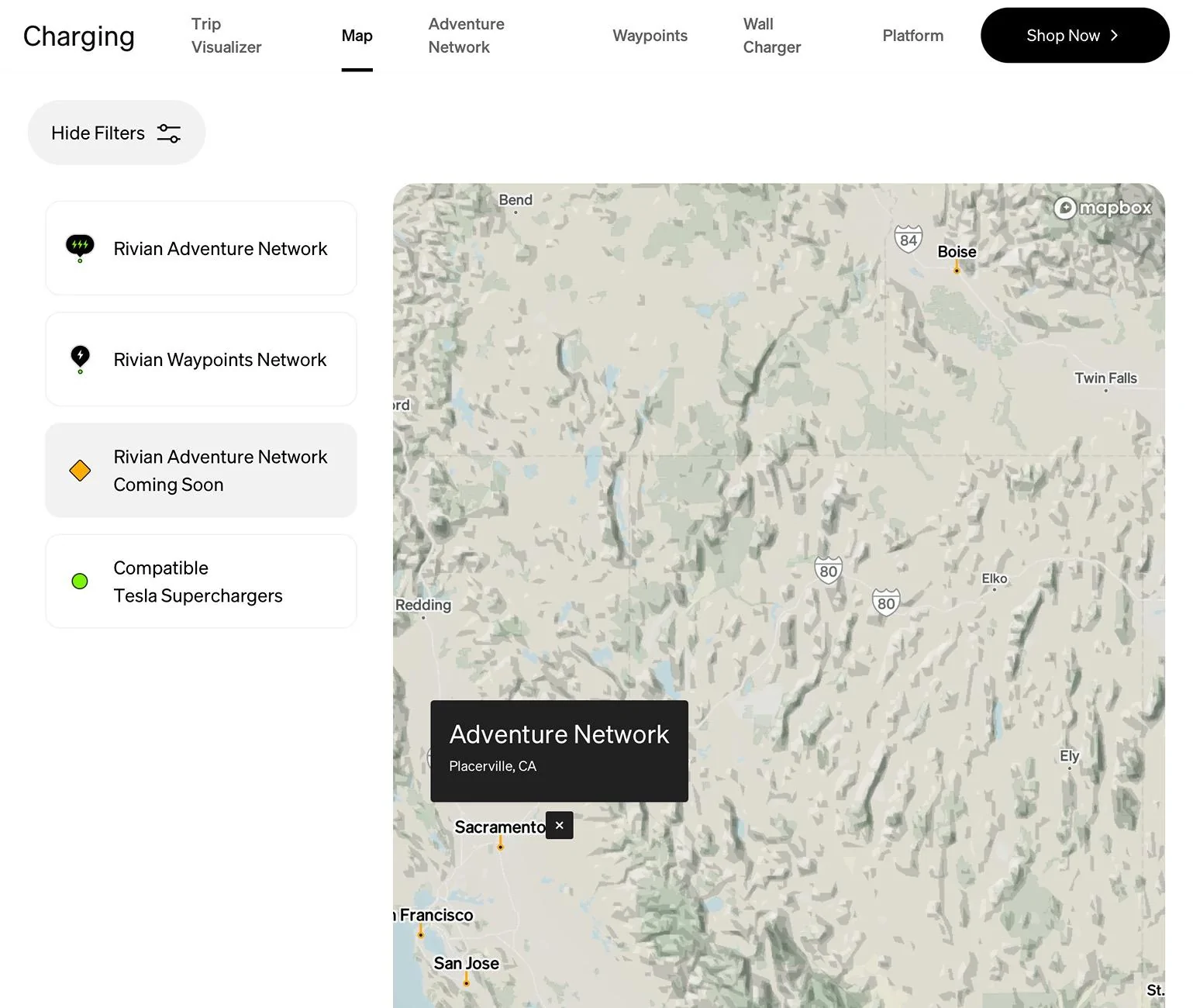The image size is (1193, 1008).
Task: Click the green Tesla Superchargers dot icon
Action: coord(80,582)
